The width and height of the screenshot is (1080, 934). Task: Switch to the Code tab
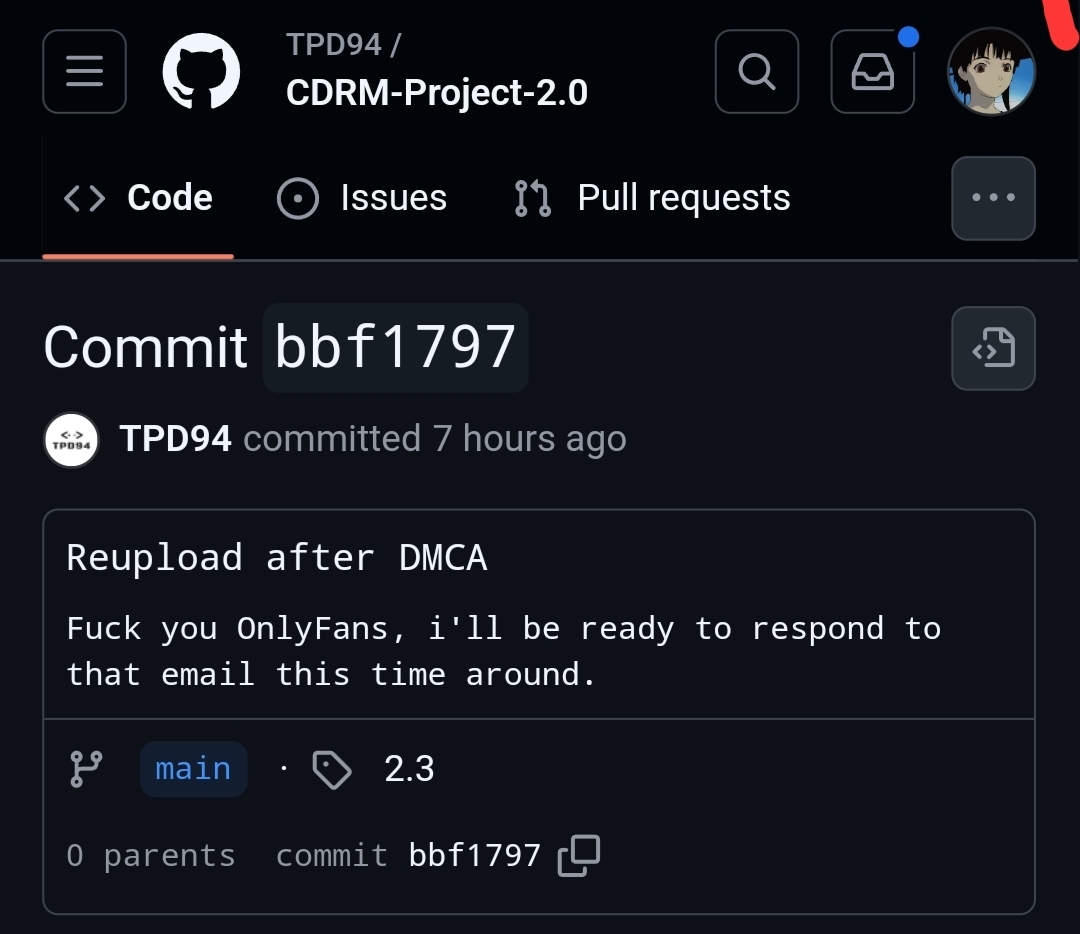coord(138,198)
